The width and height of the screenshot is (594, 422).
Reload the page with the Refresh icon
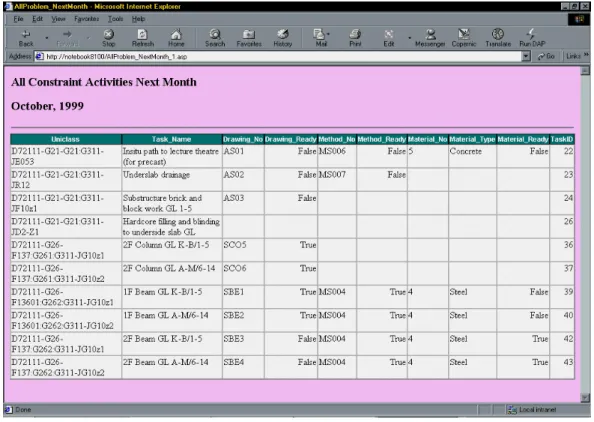(x=143, y=38)
